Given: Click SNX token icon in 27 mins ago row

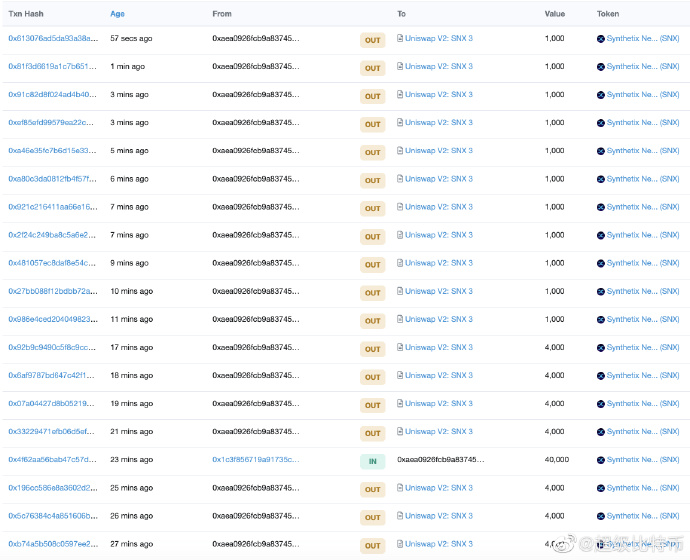Looking at the screenshot, I should [601, 544].
